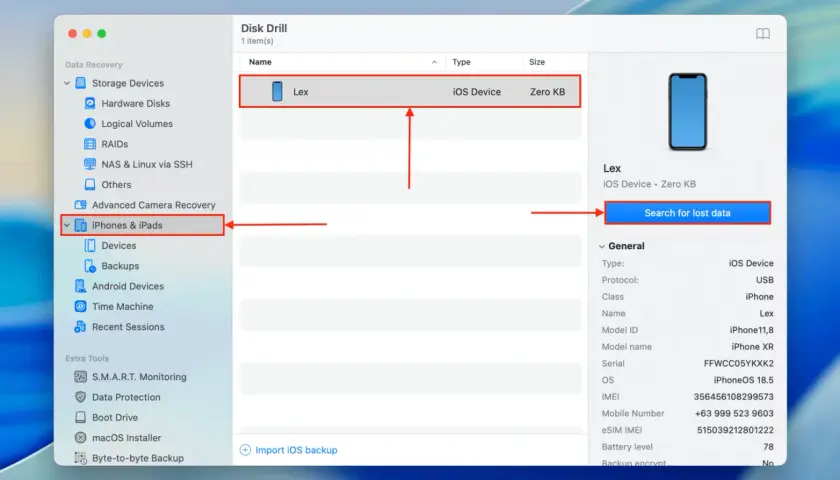Click the iOS Device type cell

coord(477,92)
